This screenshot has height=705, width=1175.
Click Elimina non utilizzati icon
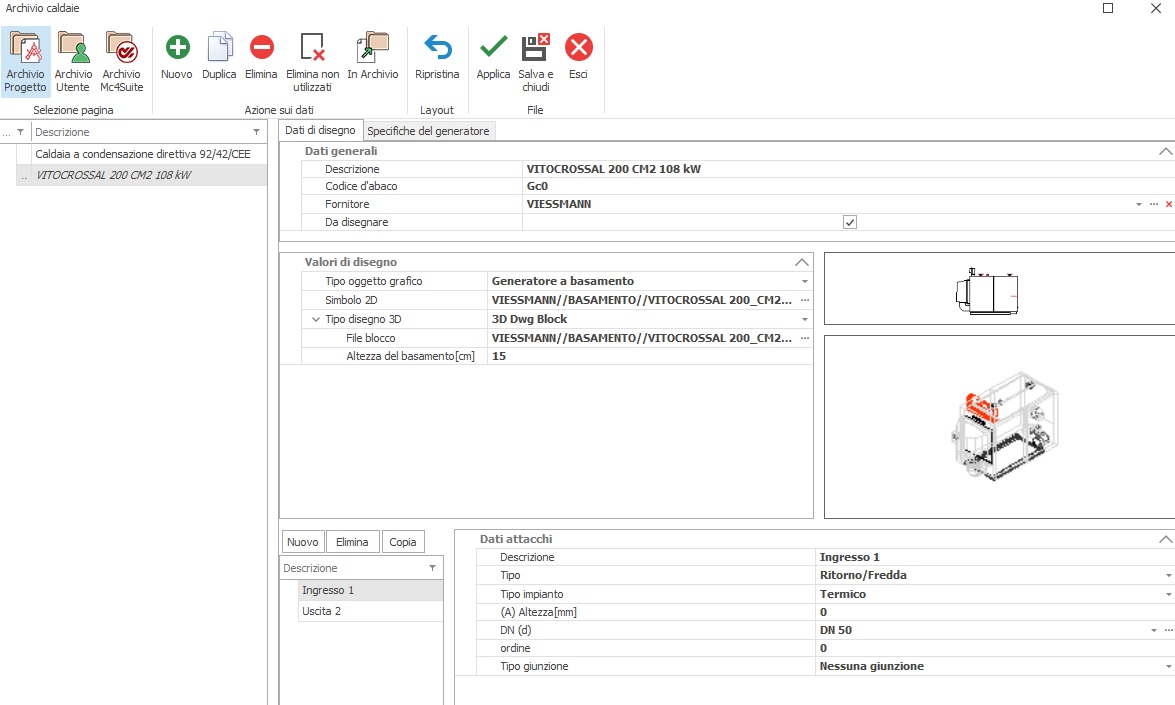(x=313, y=48)
